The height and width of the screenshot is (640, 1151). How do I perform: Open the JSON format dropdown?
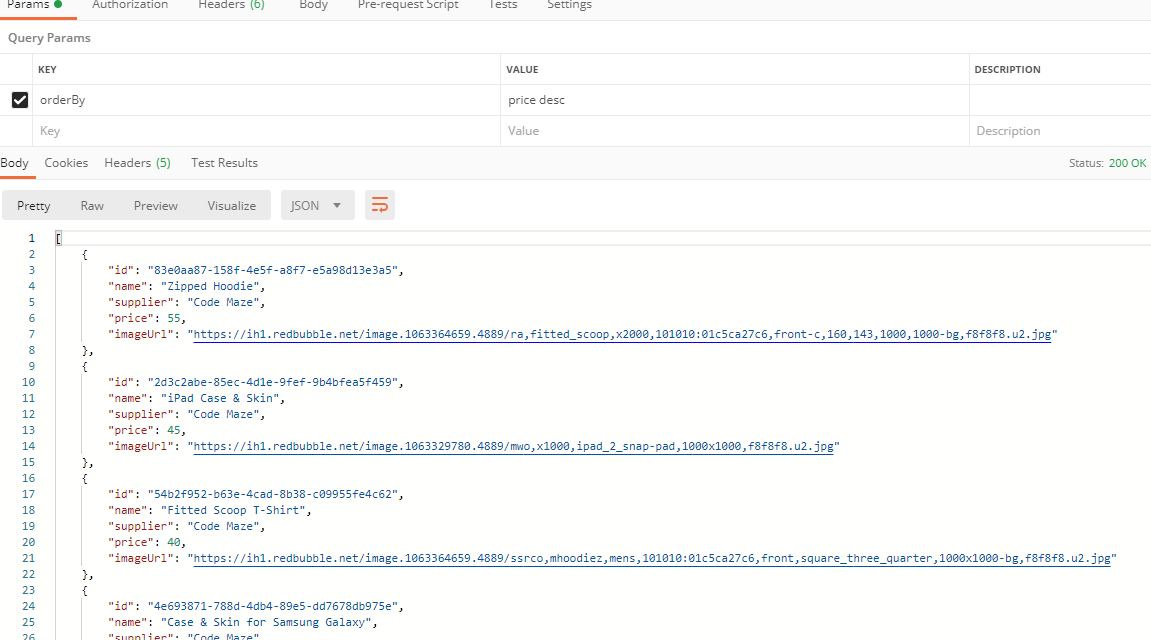coord(317,205)
